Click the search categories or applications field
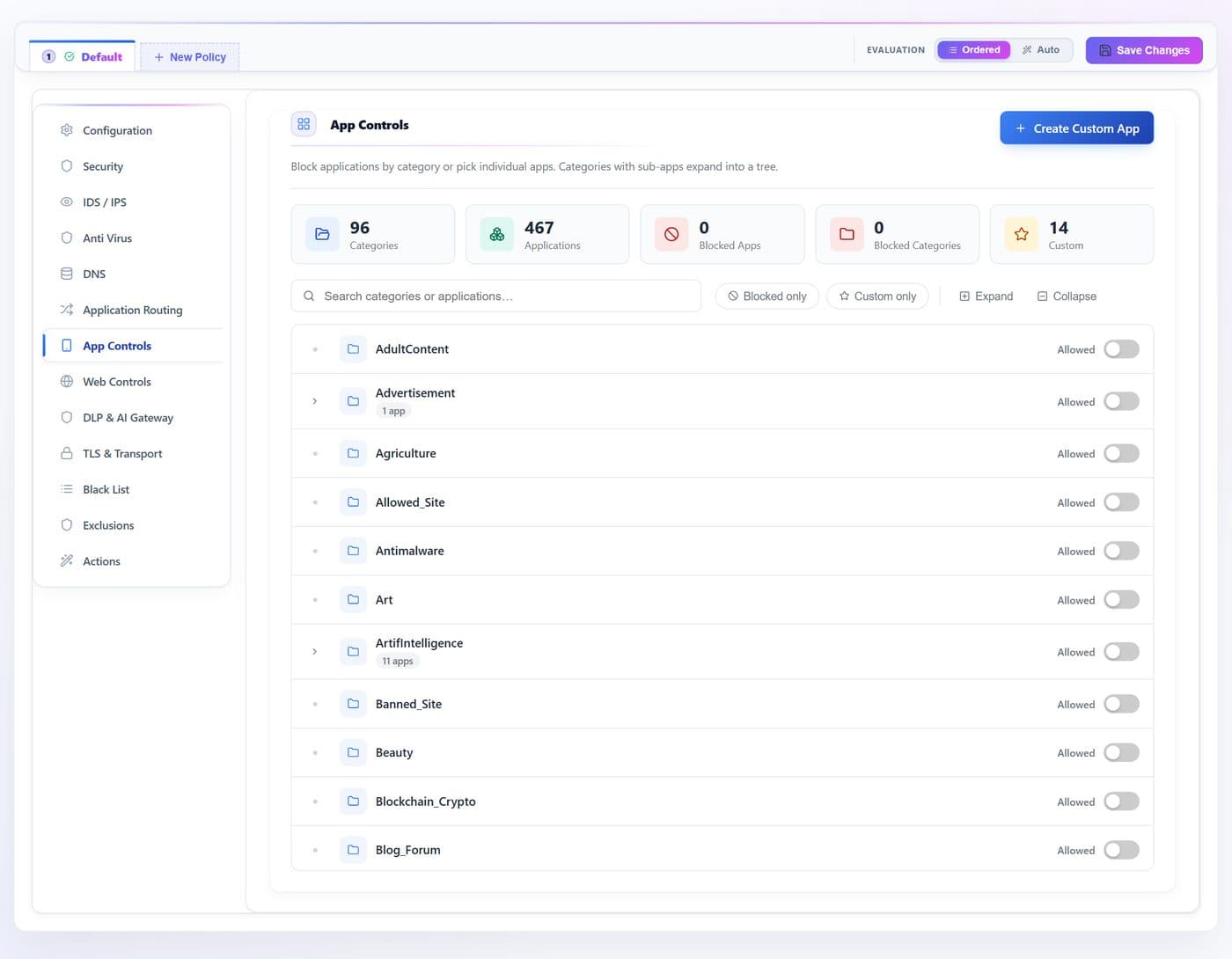 coord(496,296)
